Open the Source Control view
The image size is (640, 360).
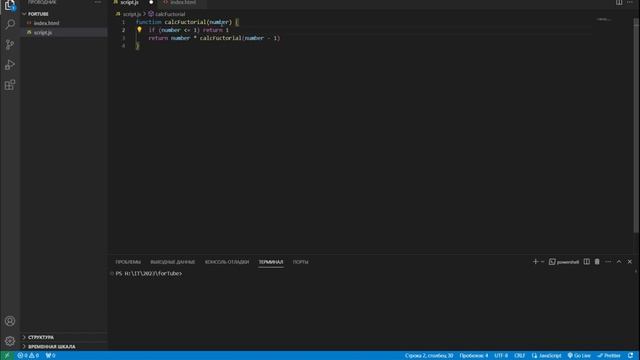[10, 44]
